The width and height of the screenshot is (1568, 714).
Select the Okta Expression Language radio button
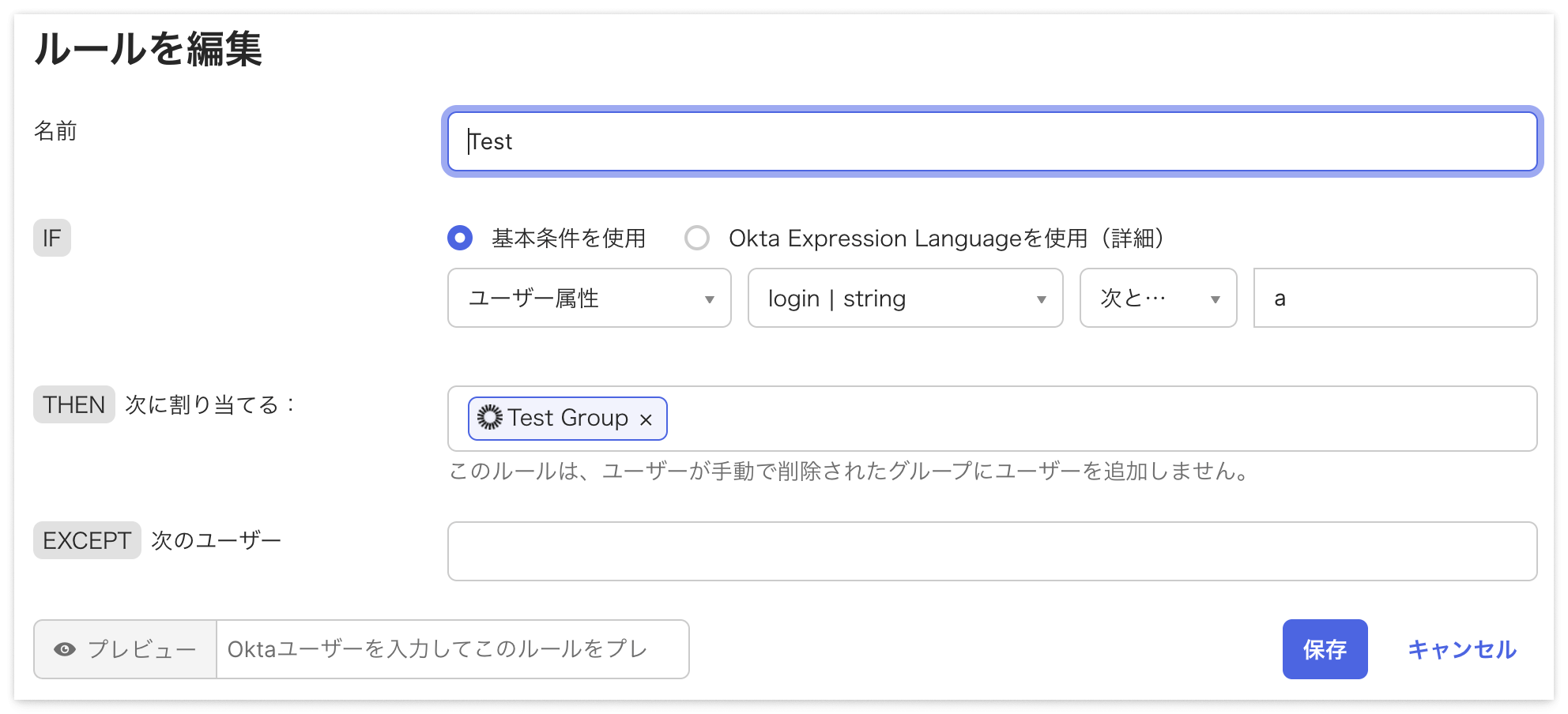coord(697,238)
